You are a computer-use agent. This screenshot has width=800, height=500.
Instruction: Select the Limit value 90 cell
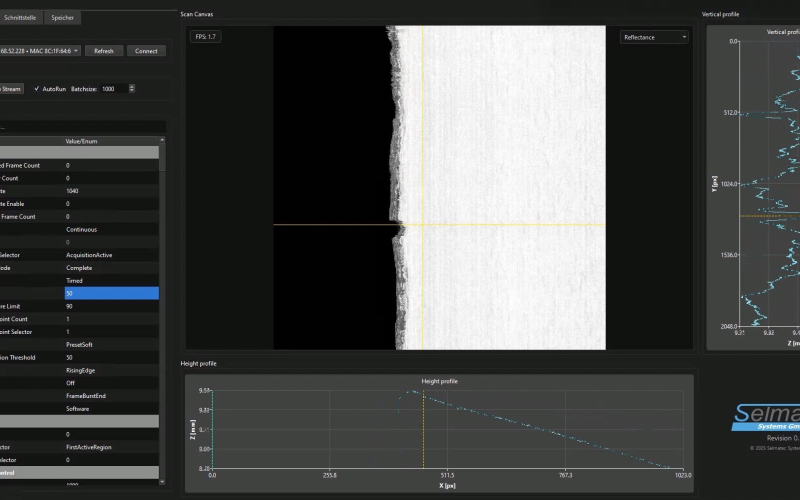tap(111, 306)
